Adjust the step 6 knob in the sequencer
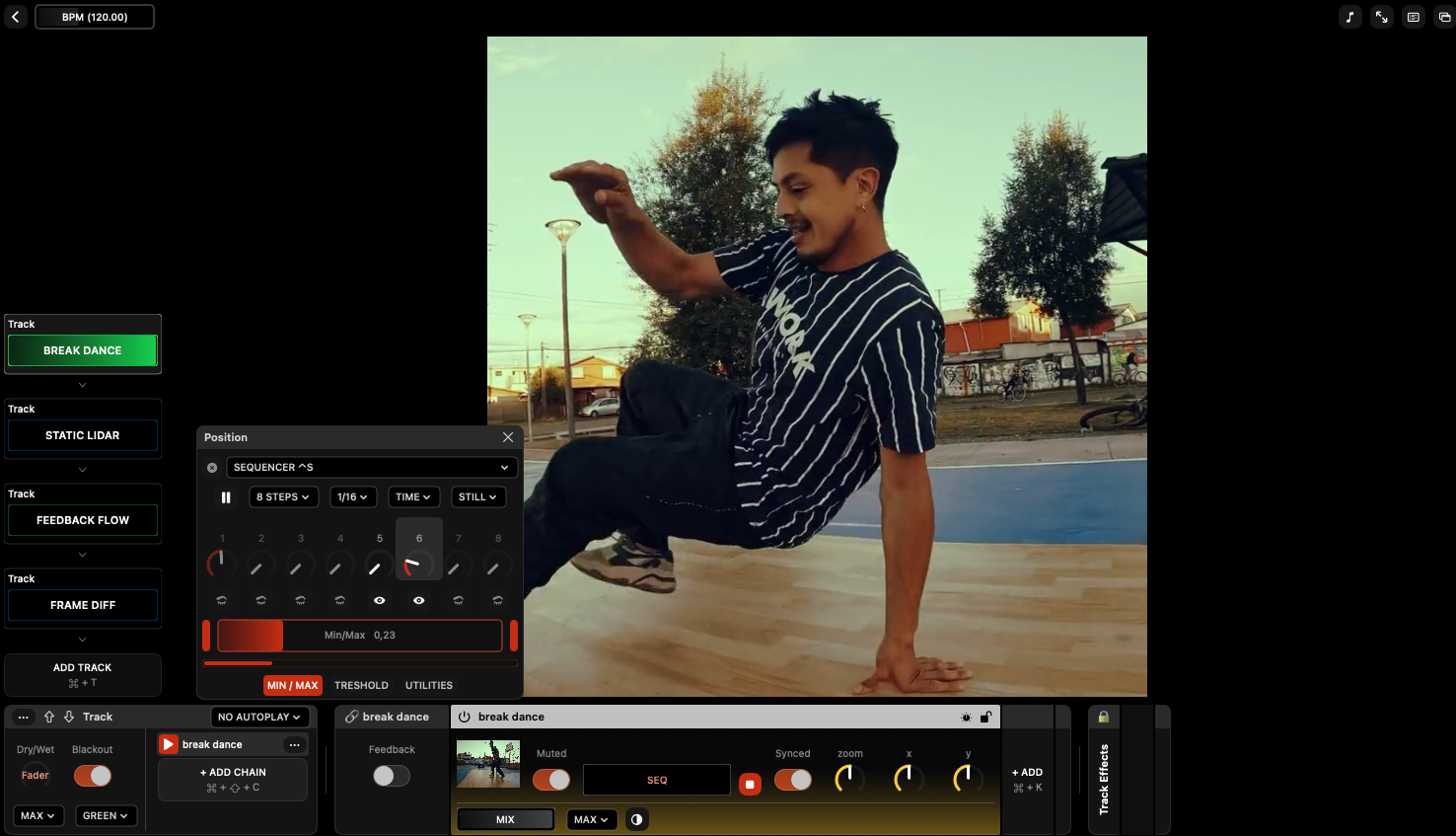This screenshot has height=836, width=1456. click(418, 565)
